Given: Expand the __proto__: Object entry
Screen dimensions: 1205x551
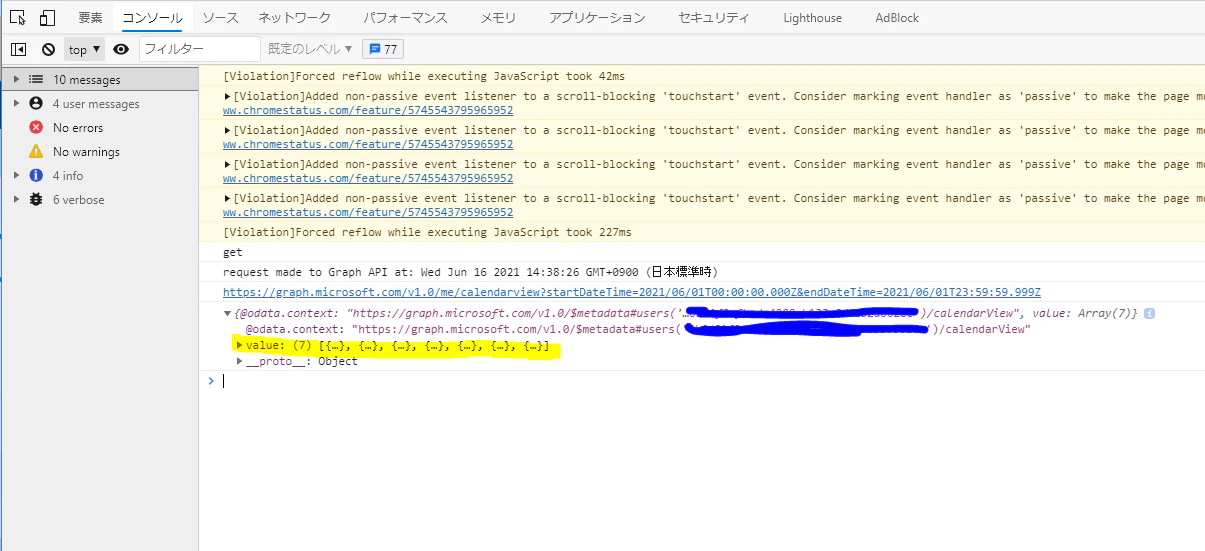Looking at the screenshot, I should 240,361.
